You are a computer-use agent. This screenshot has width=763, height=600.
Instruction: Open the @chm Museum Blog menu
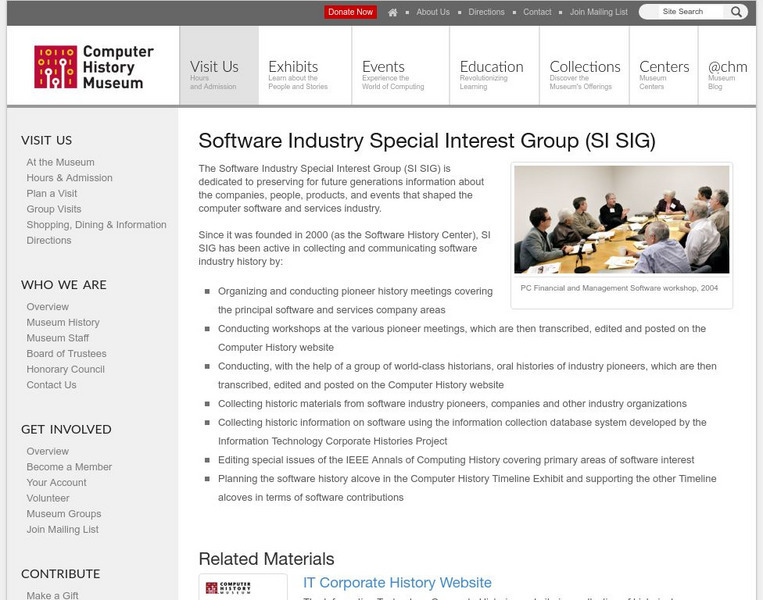[727, 66]
